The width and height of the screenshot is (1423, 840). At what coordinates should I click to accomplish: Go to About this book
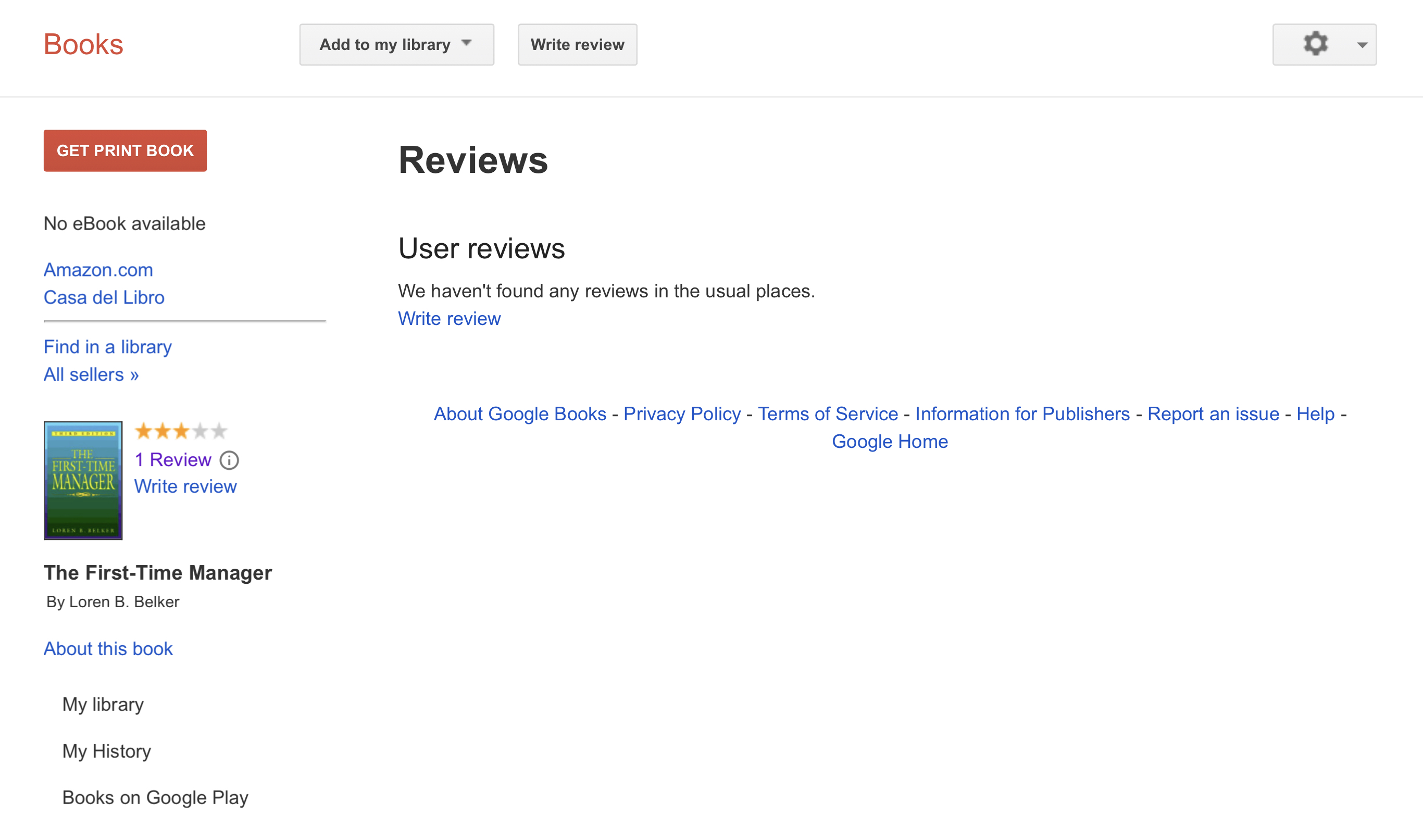[108, 649]
